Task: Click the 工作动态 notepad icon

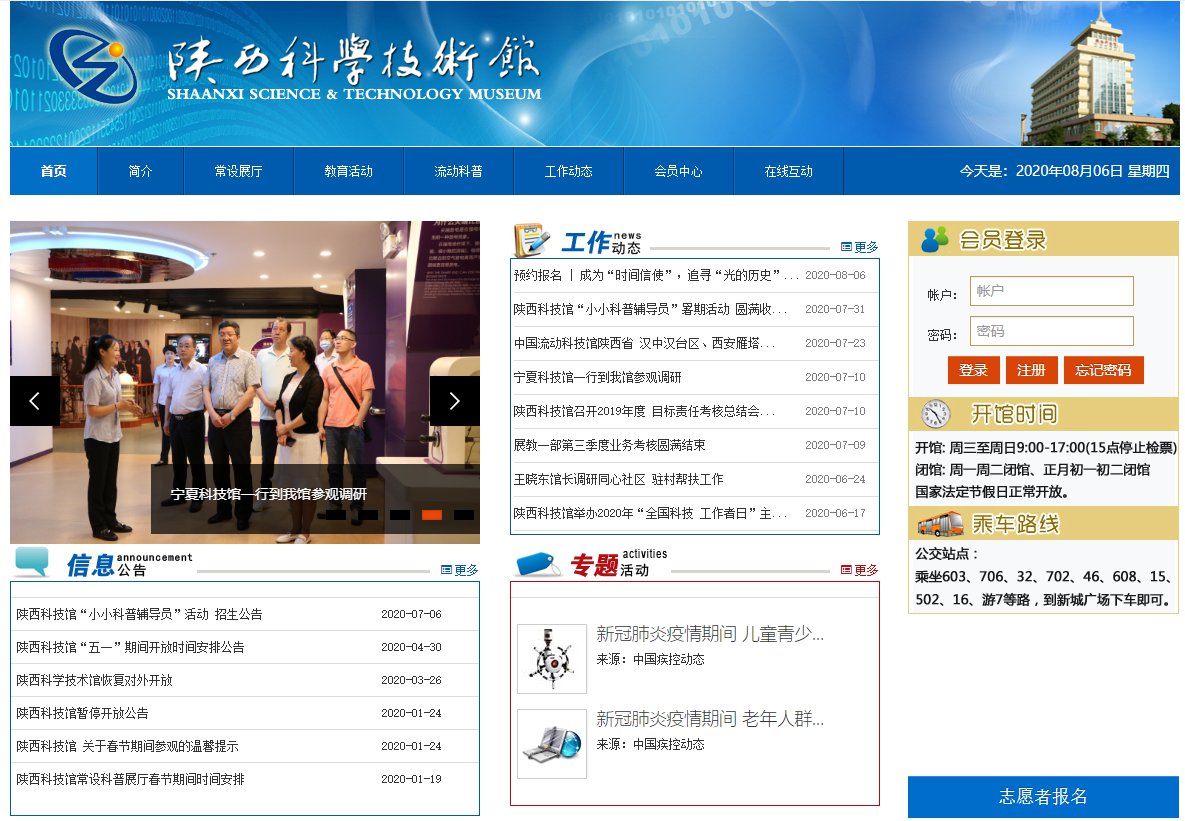Action: click(531, 240)
